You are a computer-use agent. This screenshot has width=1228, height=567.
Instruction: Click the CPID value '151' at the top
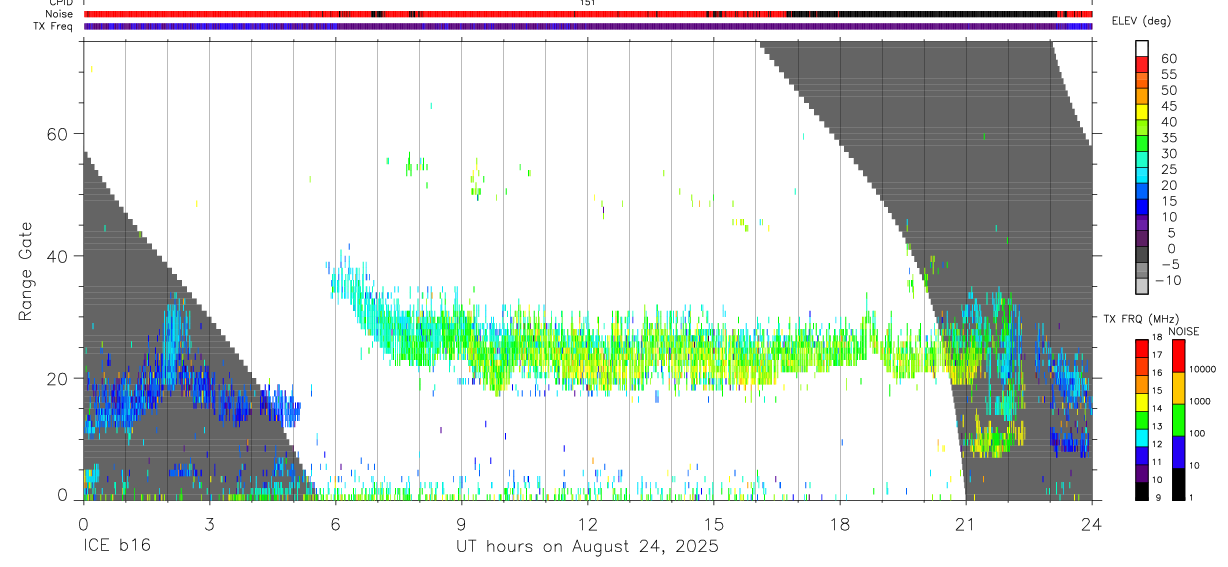coord(588,3)
